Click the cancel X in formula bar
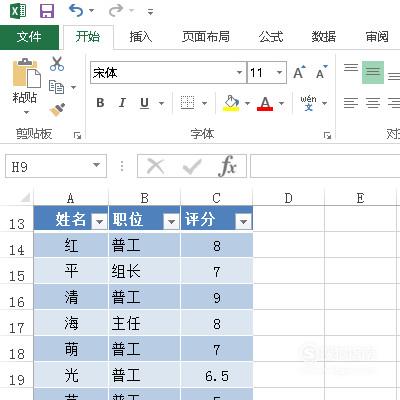400x400 pixels. coord(155,166)
